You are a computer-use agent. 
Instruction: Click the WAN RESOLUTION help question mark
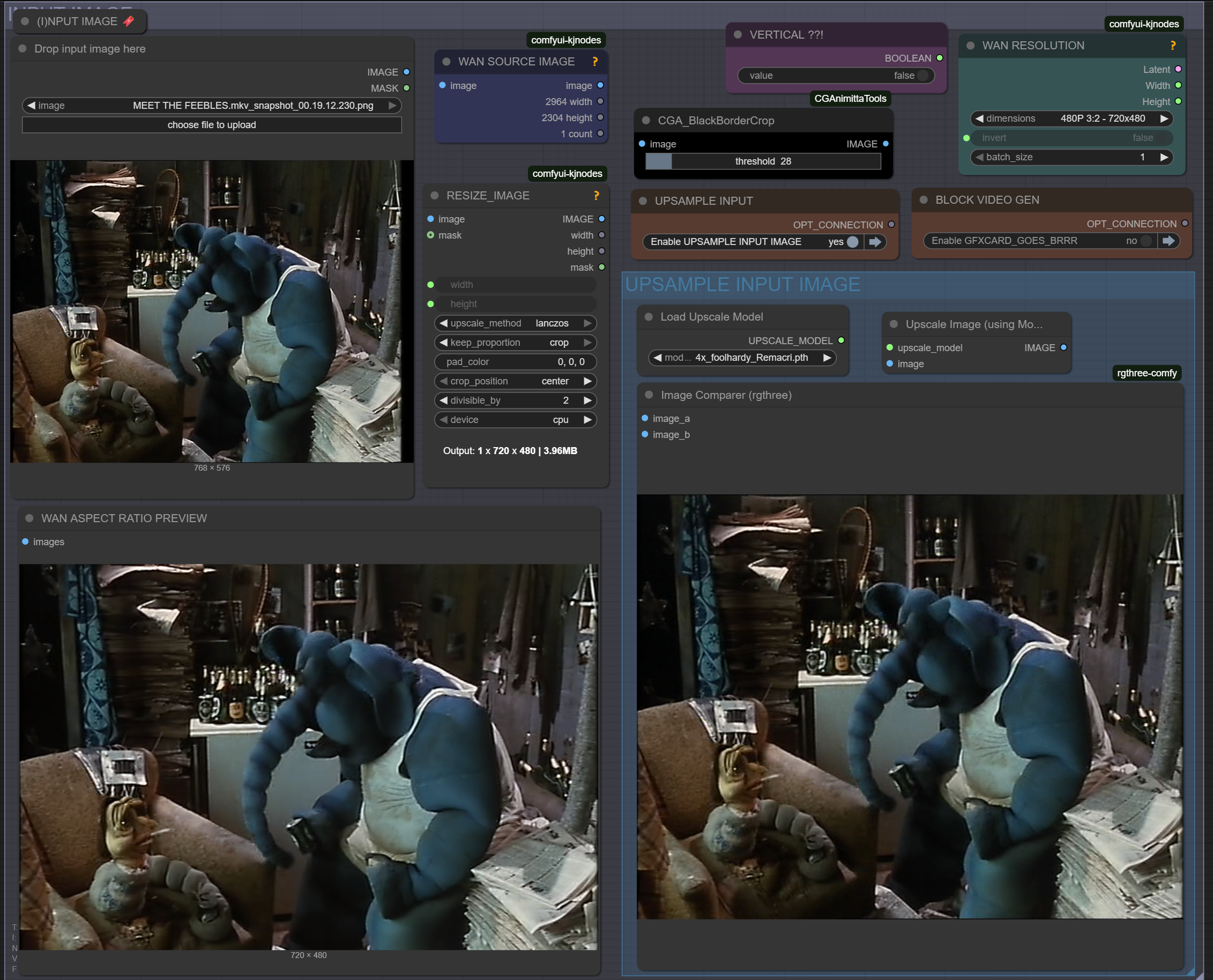tap(1173, 46)
